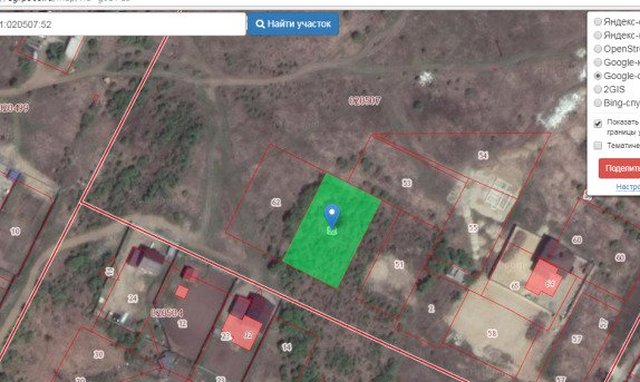The height and width of the screenshot is (382, 640).
Task: Click the parcel labeled 57
Action: 576,339
